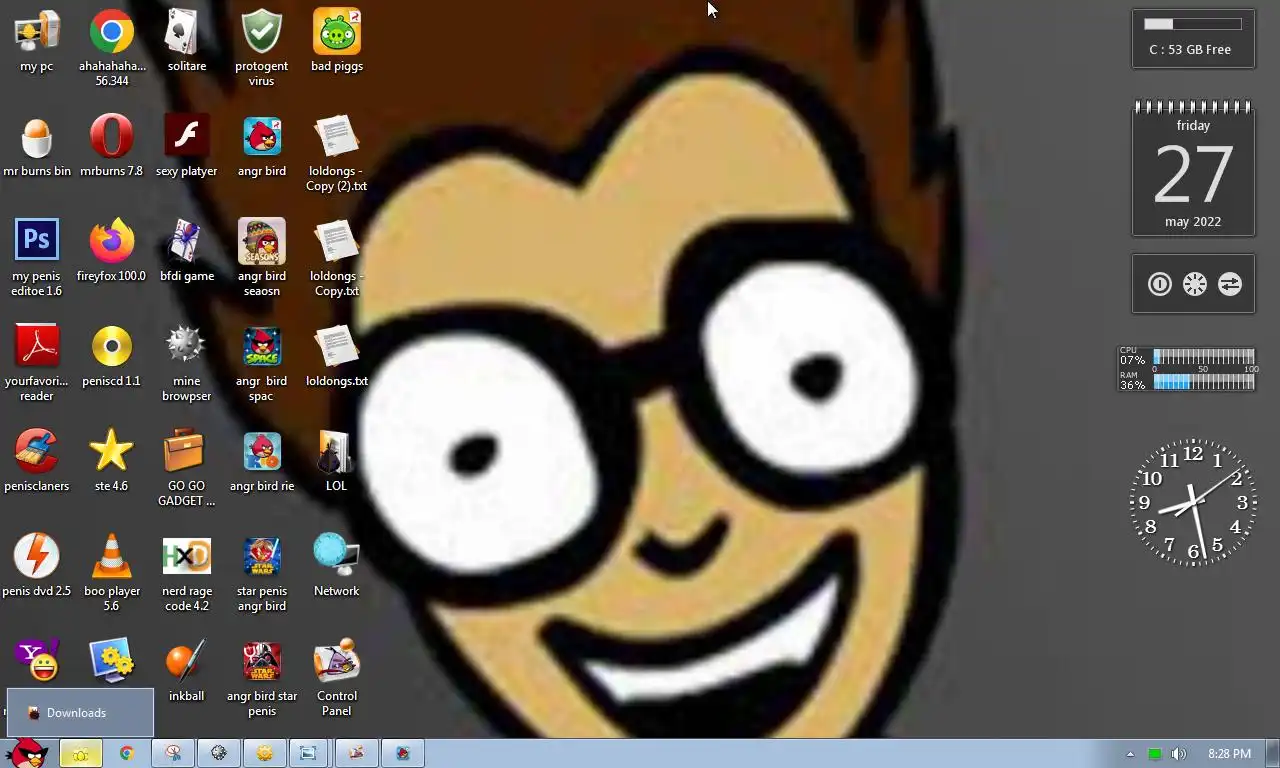Screen dimensions: 1280x768
Task: Click the analog clock gadget
Action: [1193, 503]
